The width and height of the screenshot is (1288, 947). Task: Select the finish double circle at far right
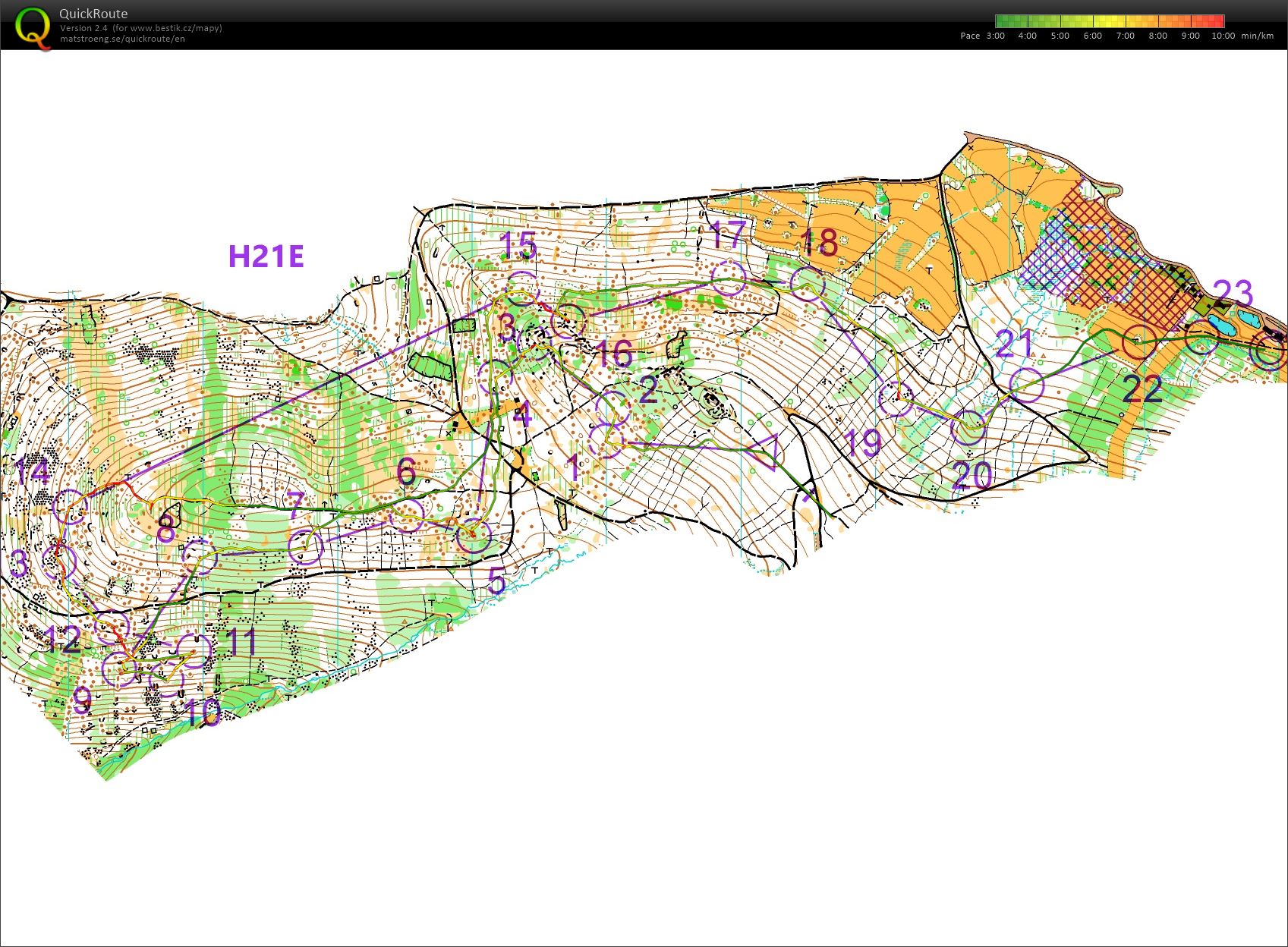click(x=1268, y=351)
